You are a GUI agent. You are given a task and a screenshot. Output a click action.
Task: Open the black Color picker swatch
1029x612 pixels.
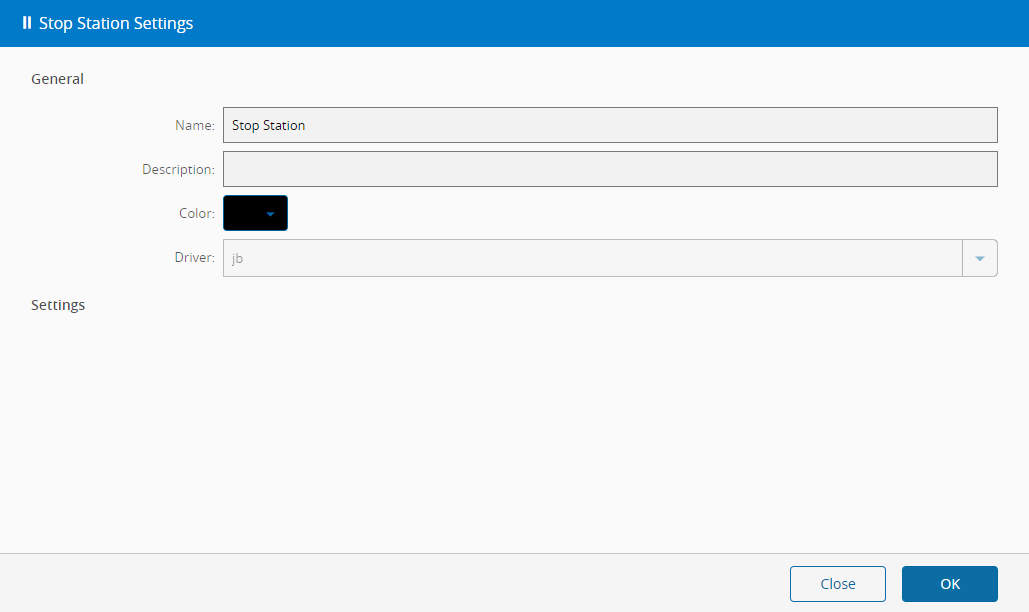255,213
